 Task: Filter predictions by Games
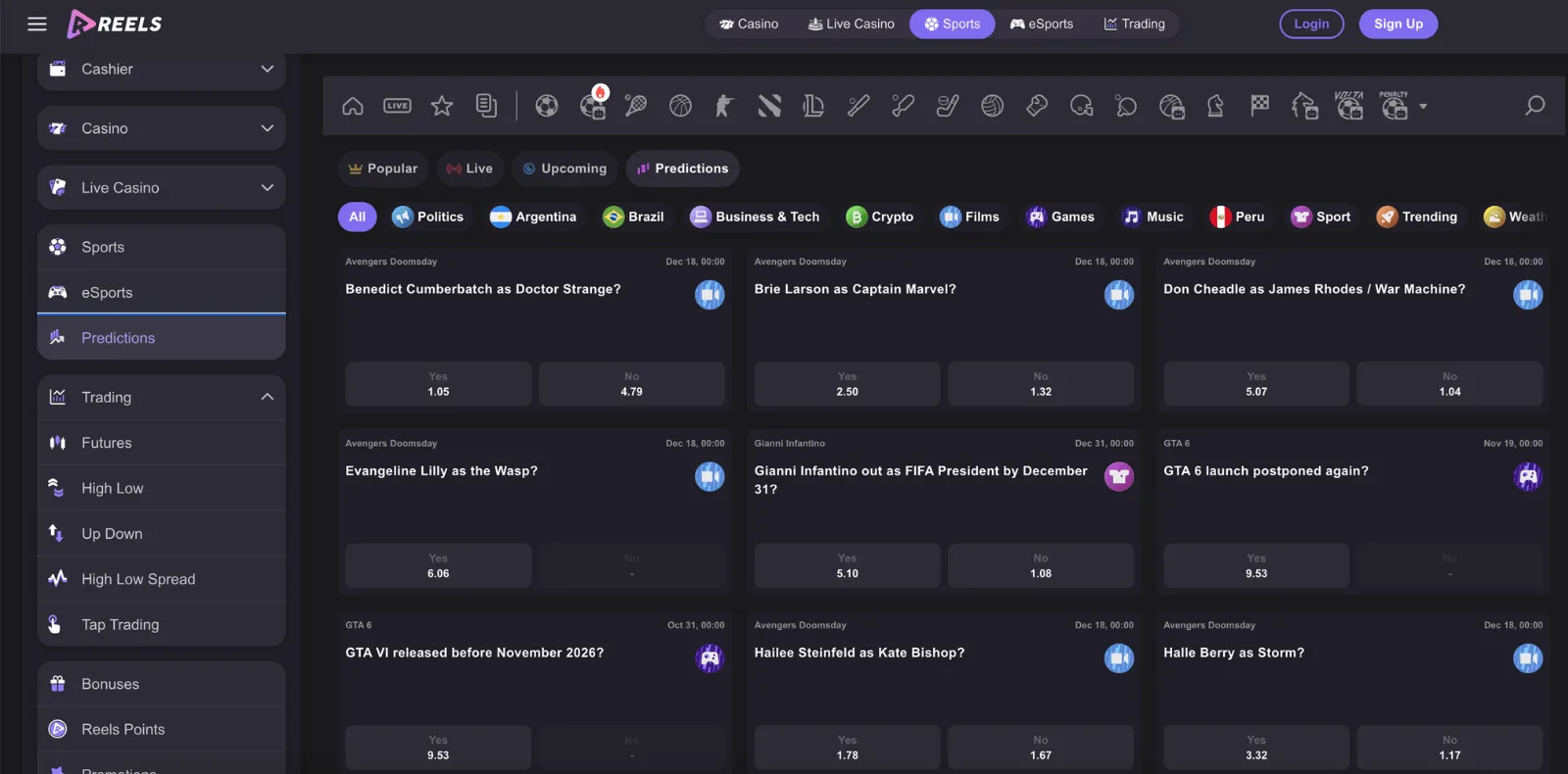coord(1060,217)
